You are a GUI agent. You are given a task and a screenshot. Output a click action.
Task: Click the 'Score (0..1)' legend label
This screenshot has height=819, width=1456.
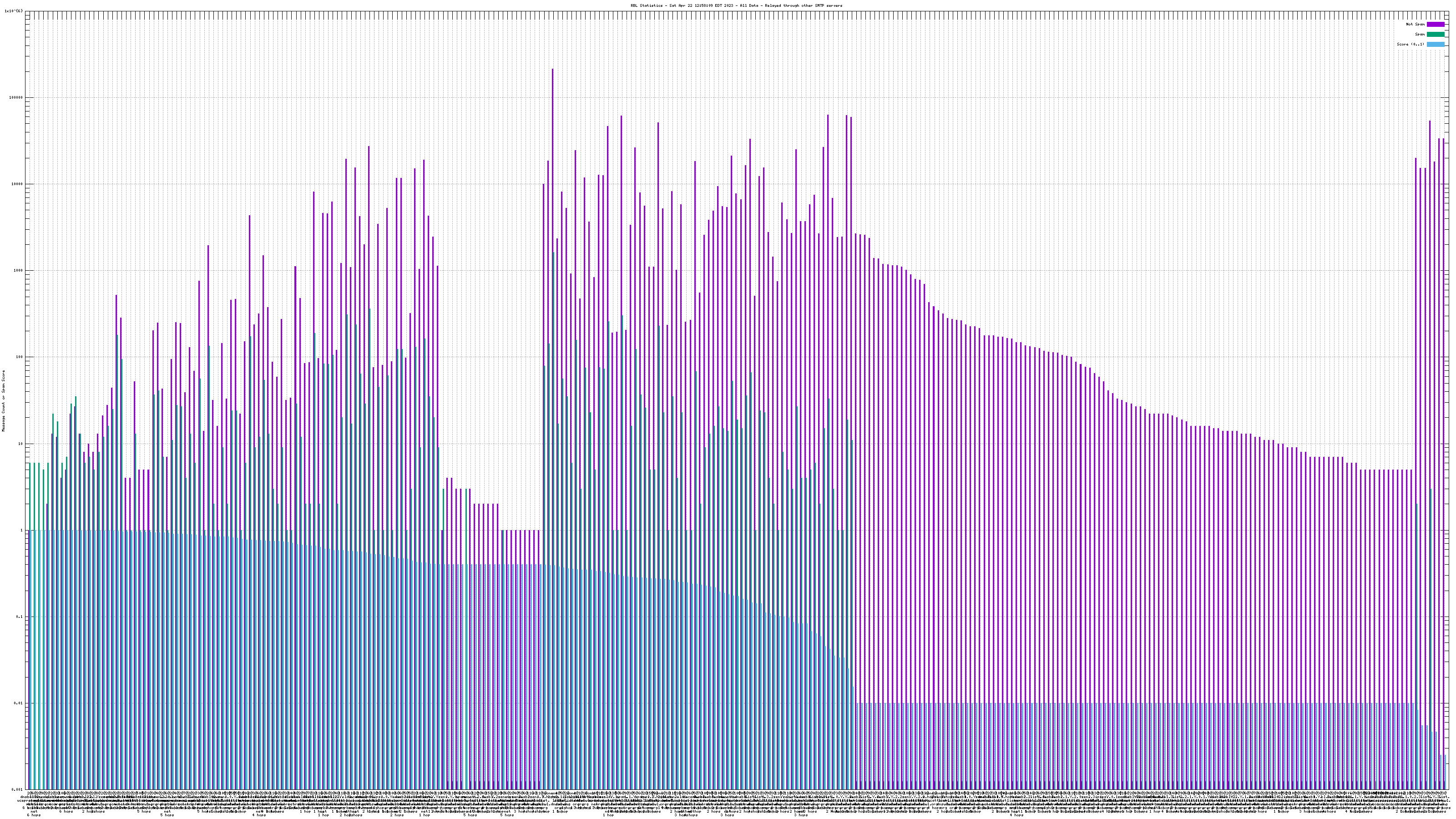[1410, 44]
